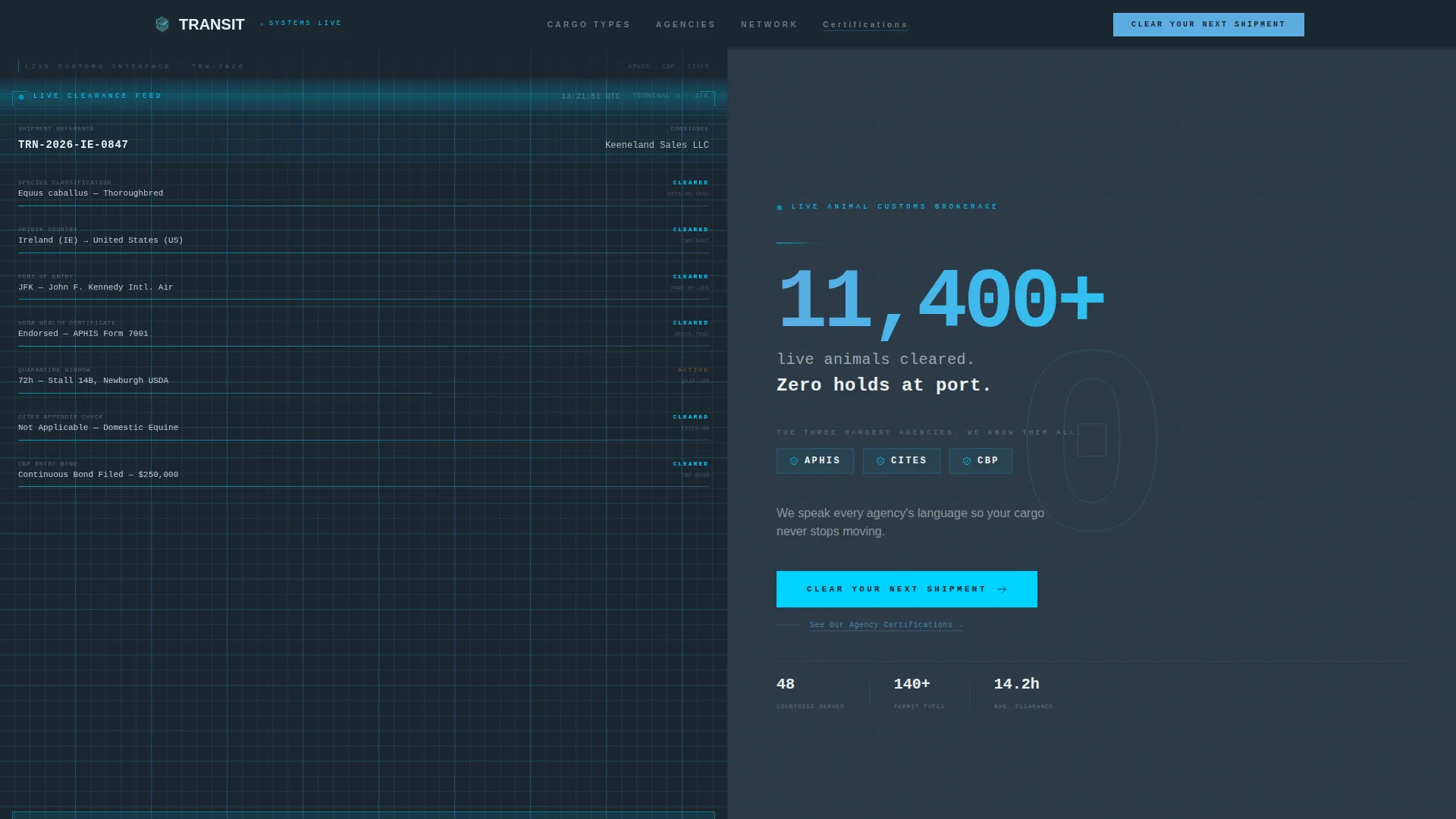Click CLEARED status for species classification
The height and width of the screenshot is (819, 1456).
[x=691, y=183]
